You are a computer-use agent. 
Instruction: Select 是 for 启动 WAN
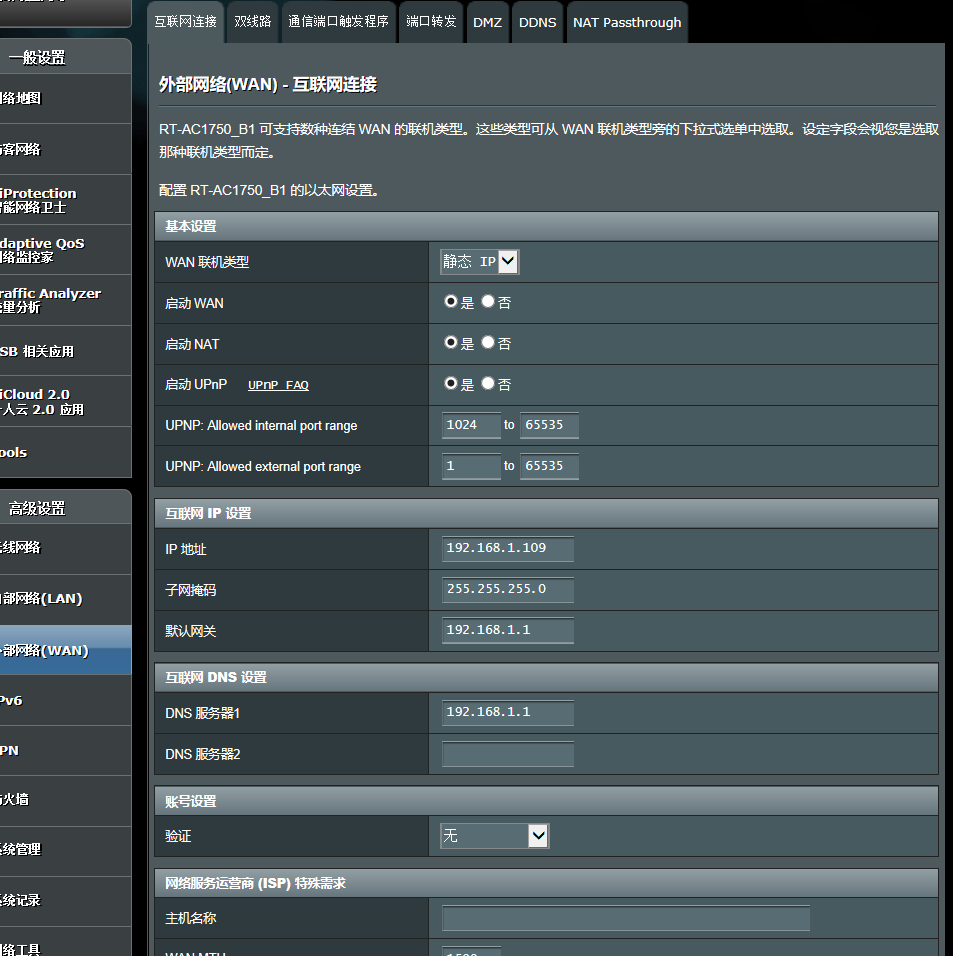[x=451, y=301]
